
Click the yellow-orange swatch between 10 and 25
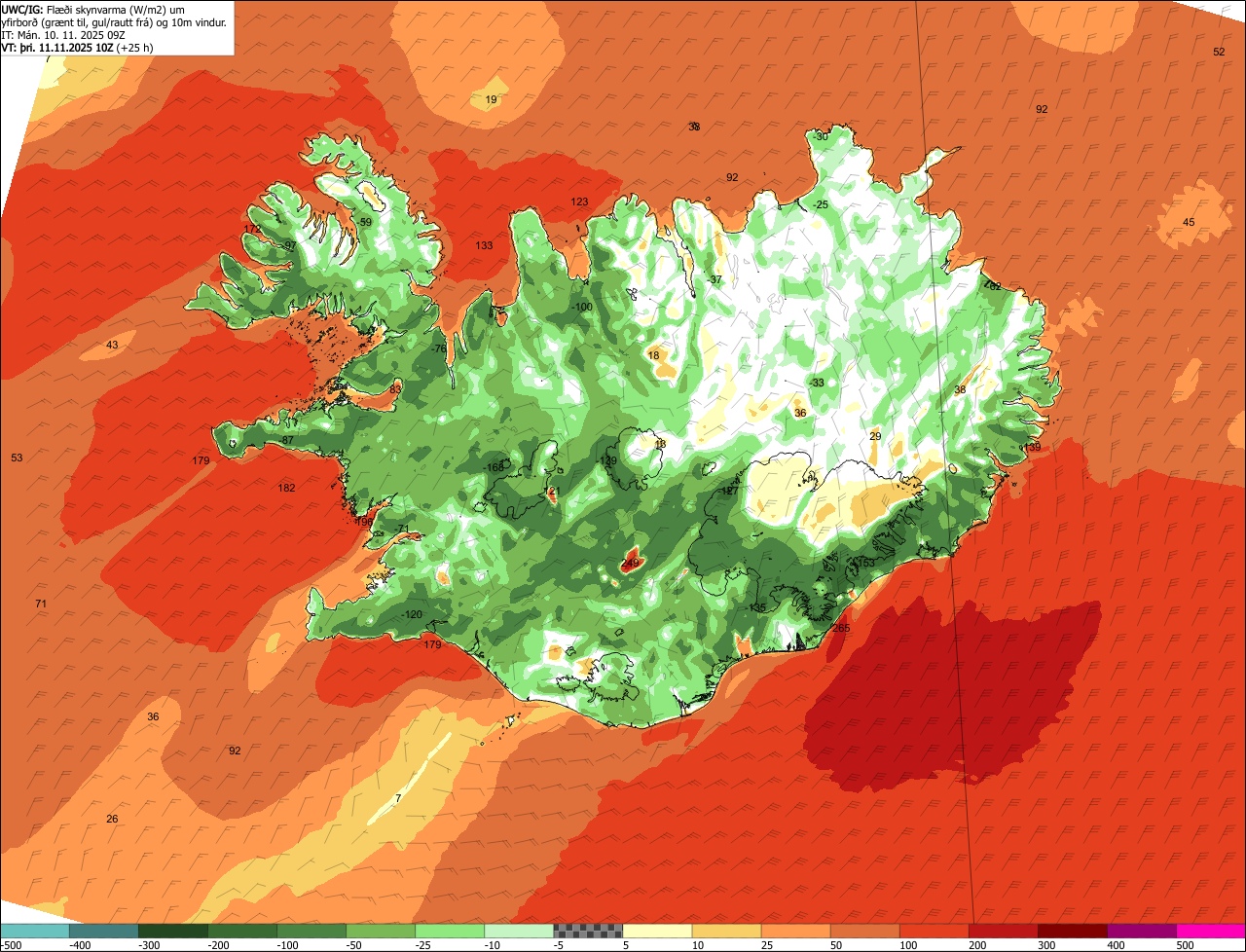pyautogui.click(x=726, y=931)
